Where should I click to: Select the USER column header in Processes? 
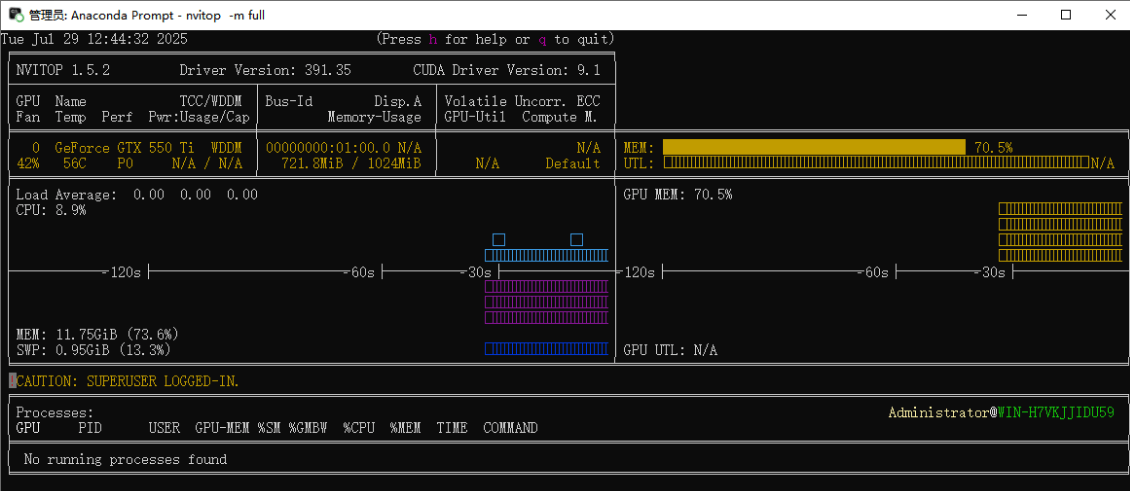[164, 428]
